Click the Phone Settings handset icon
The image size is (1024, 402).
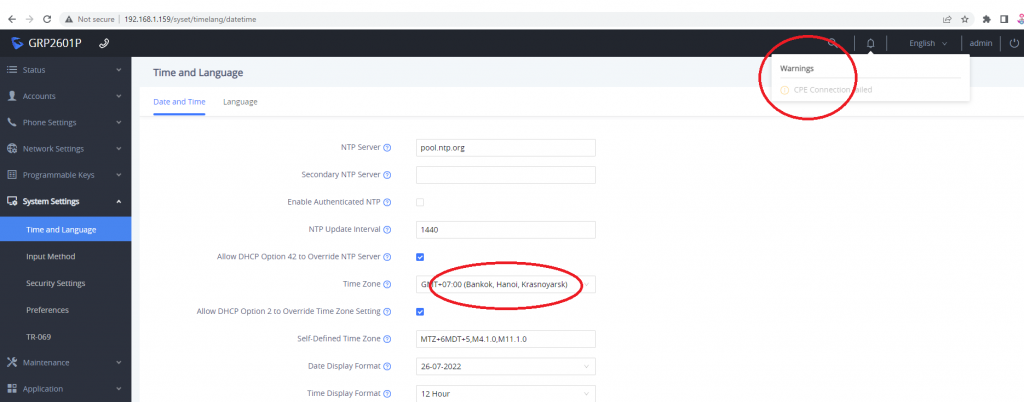click(x=12, y=122)
